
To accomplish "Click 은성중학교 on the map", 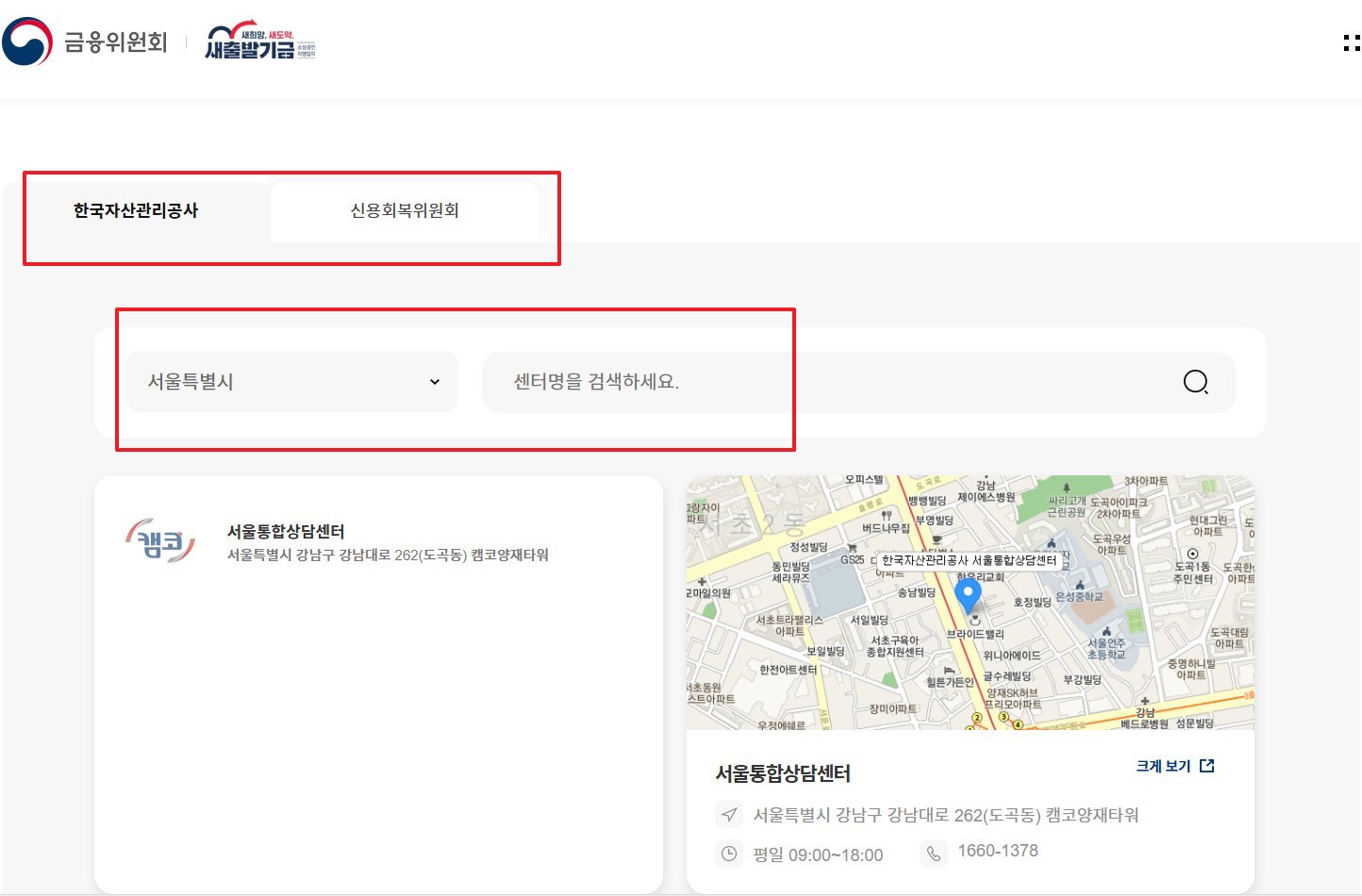I will [x=1079, y=596].
